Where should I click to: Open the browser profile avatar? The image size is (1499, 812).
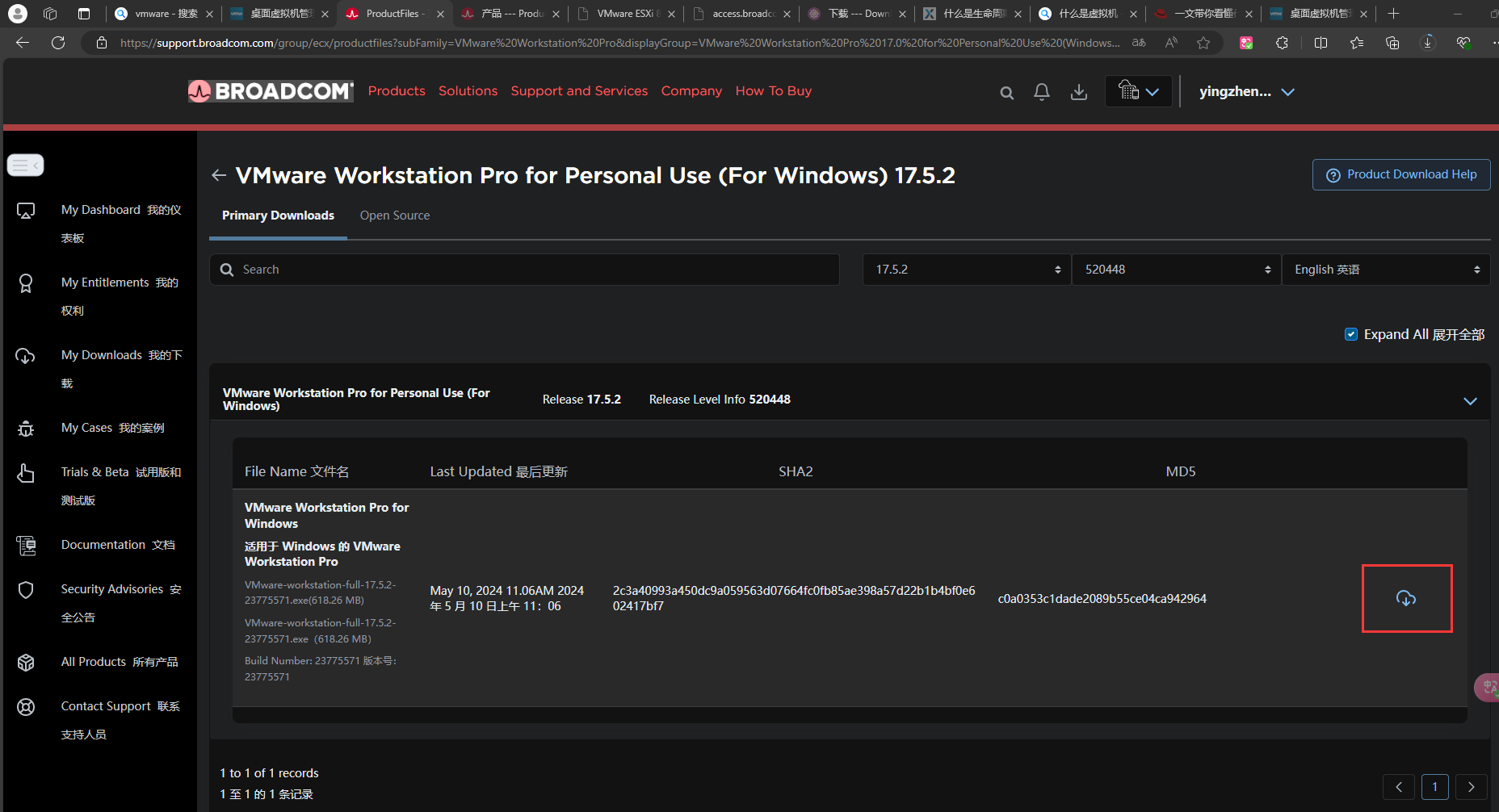[x=17, y=14]
